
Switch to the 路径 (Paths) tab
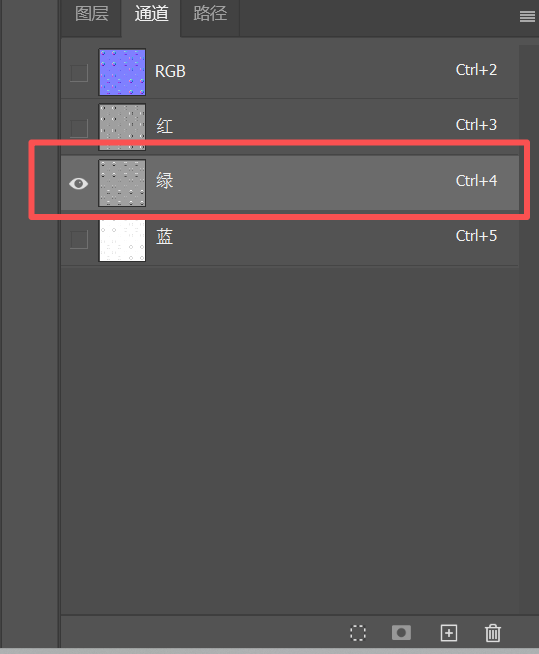pyautogui.click(x=210, y=14)
